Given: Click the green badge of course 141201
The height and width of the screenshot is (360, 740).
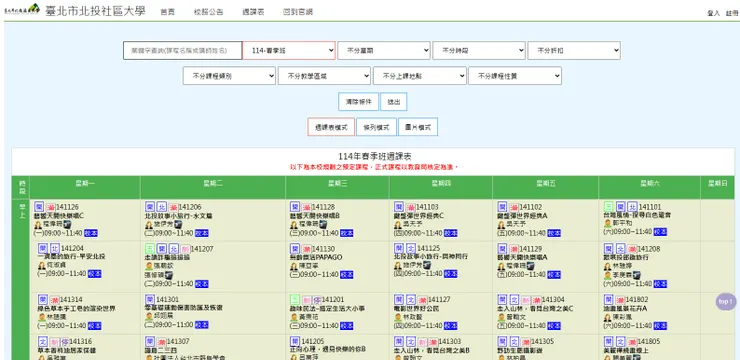Looking at the screenshot, I should (x=295, y=300).
